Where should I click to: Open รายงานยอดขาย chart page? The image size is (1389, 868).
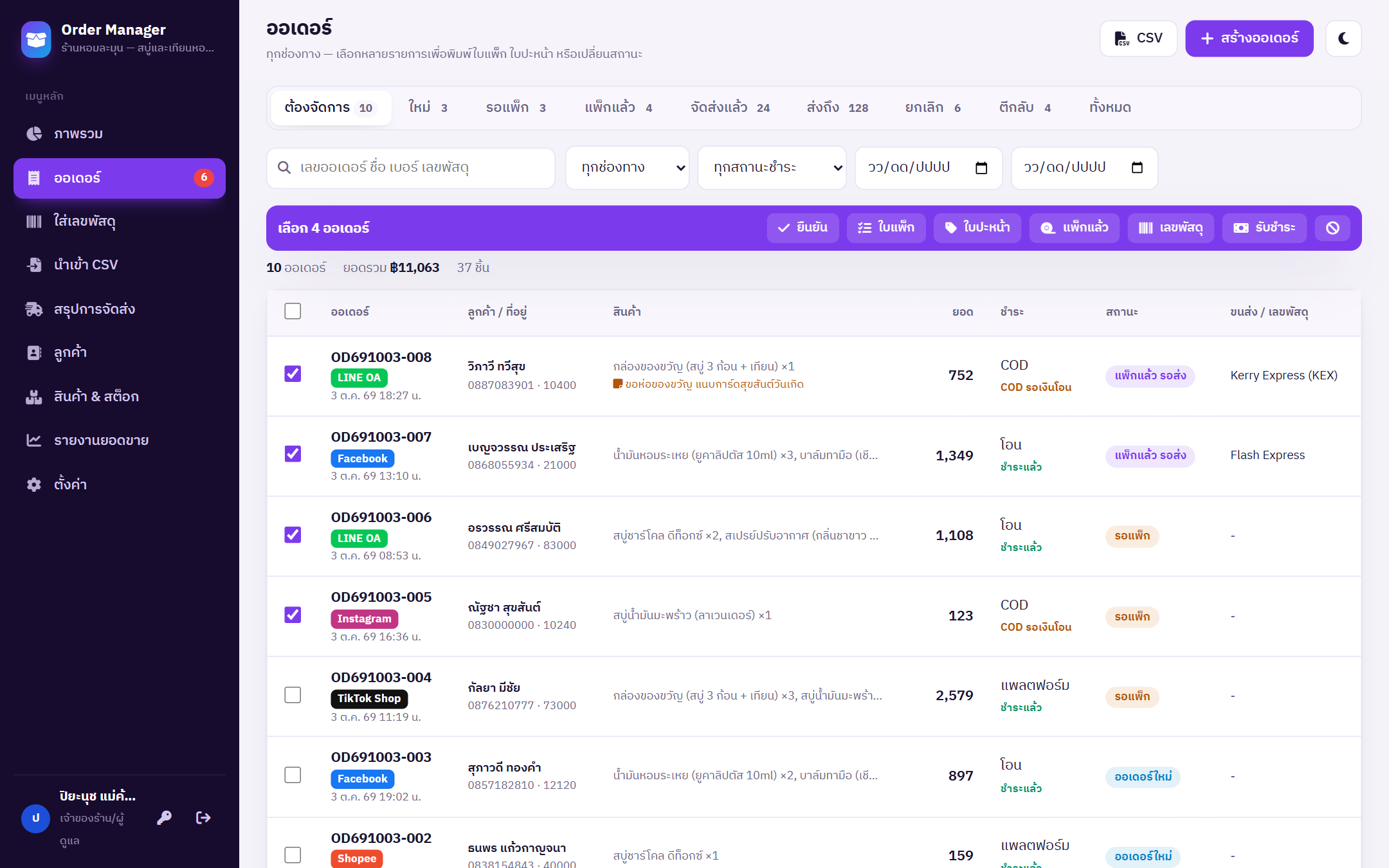(120, 440)
